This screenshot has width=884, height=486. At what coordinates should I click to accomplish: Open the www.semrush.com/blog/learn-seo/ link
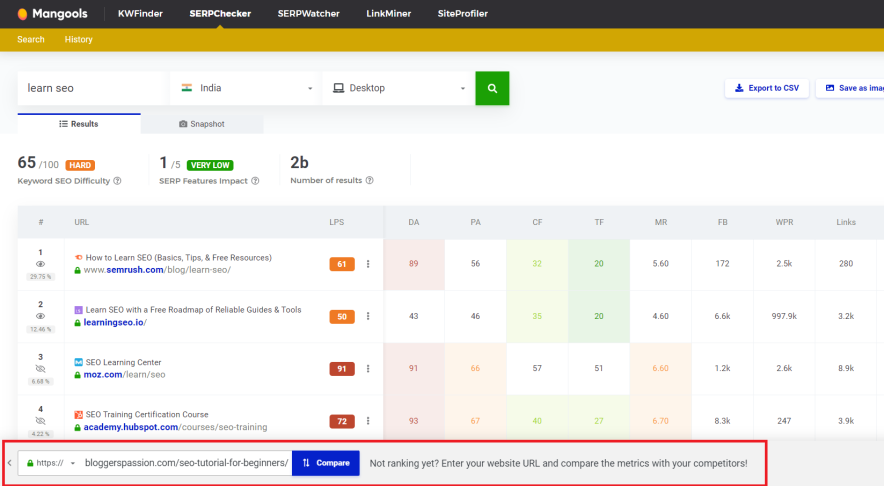point(157,270)
